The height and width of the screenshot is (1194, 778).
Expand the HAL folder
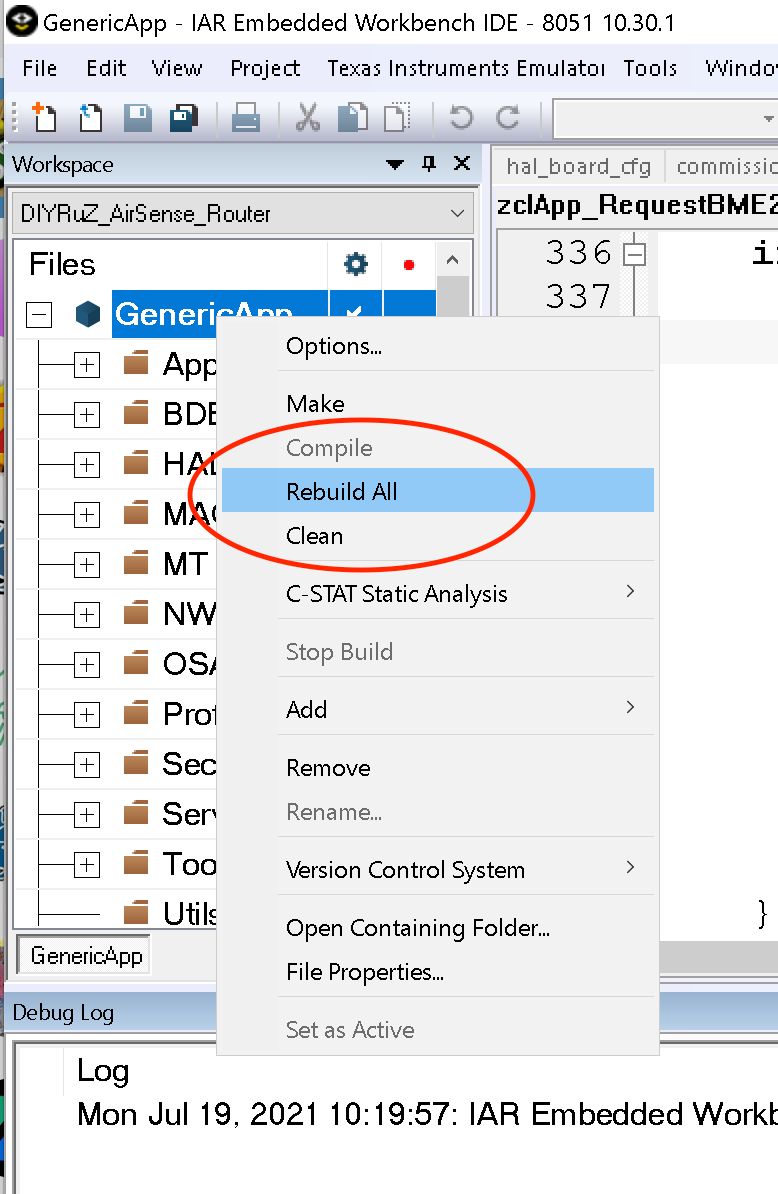click(x=87, y=465)
